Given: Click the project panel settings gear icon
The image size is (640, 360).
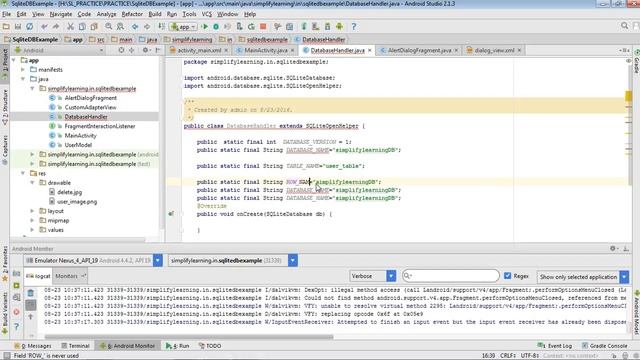Looking at the screenshot, I should tap(145, 50).
